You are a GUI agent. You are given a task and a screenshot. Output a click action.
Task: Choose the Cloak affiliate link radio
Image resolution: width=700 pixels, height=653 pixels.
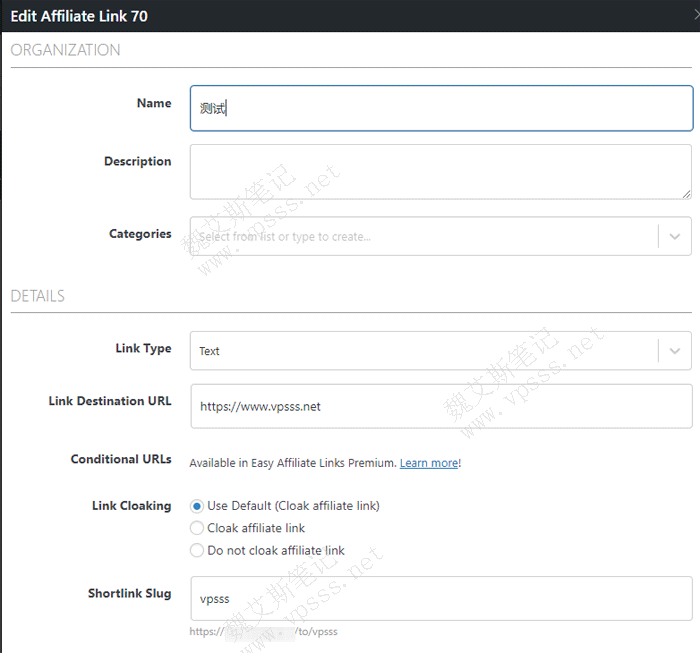tap(197, 528)
